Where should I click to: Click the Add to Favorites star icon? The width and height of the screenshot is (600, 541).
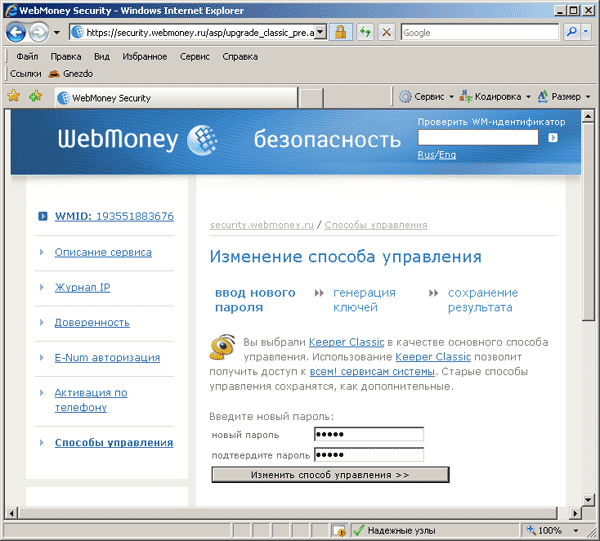tap(36, 96)
